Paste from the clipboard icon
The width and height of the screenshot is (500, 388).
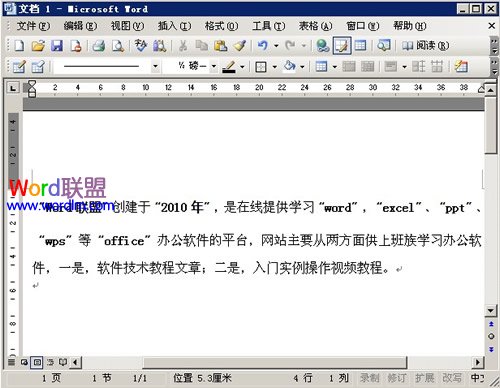coord(220,46)
